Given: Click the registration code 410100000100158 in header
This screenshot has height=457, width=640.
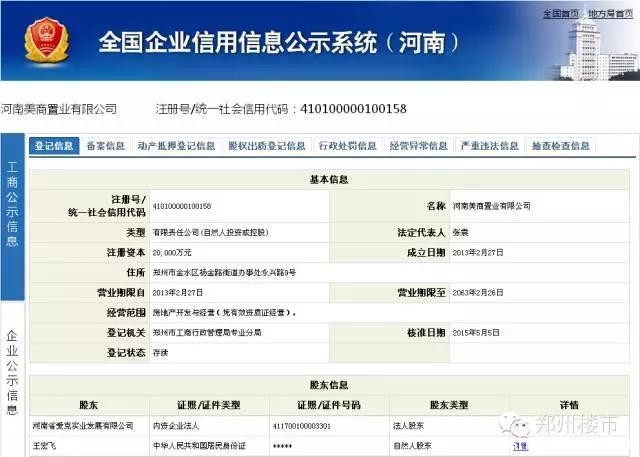Looking at the screenshot, I should [353, 109].
